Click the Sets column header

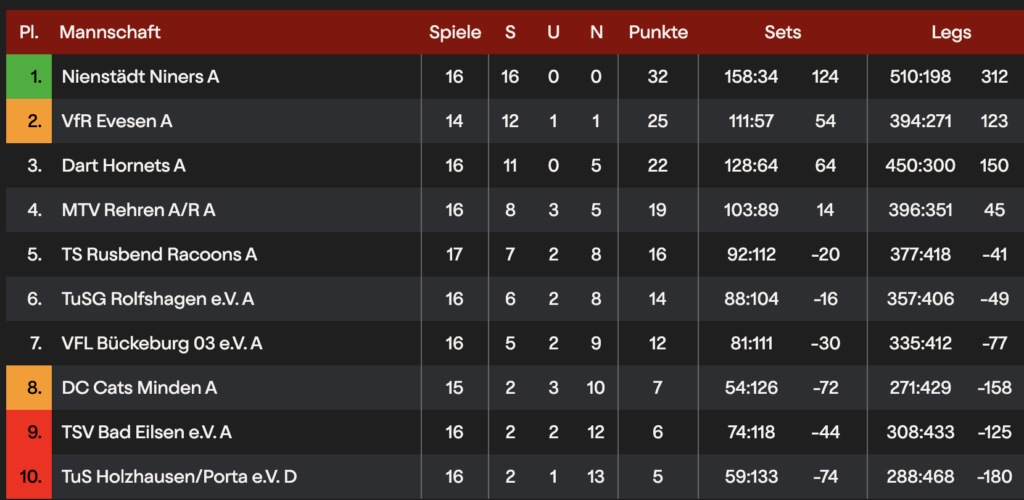click(783, 32)
